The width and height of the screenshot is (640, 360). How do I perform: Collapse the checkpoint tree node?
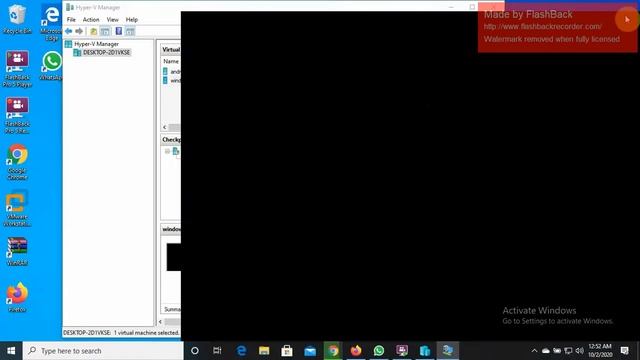(x=167, y=151)
